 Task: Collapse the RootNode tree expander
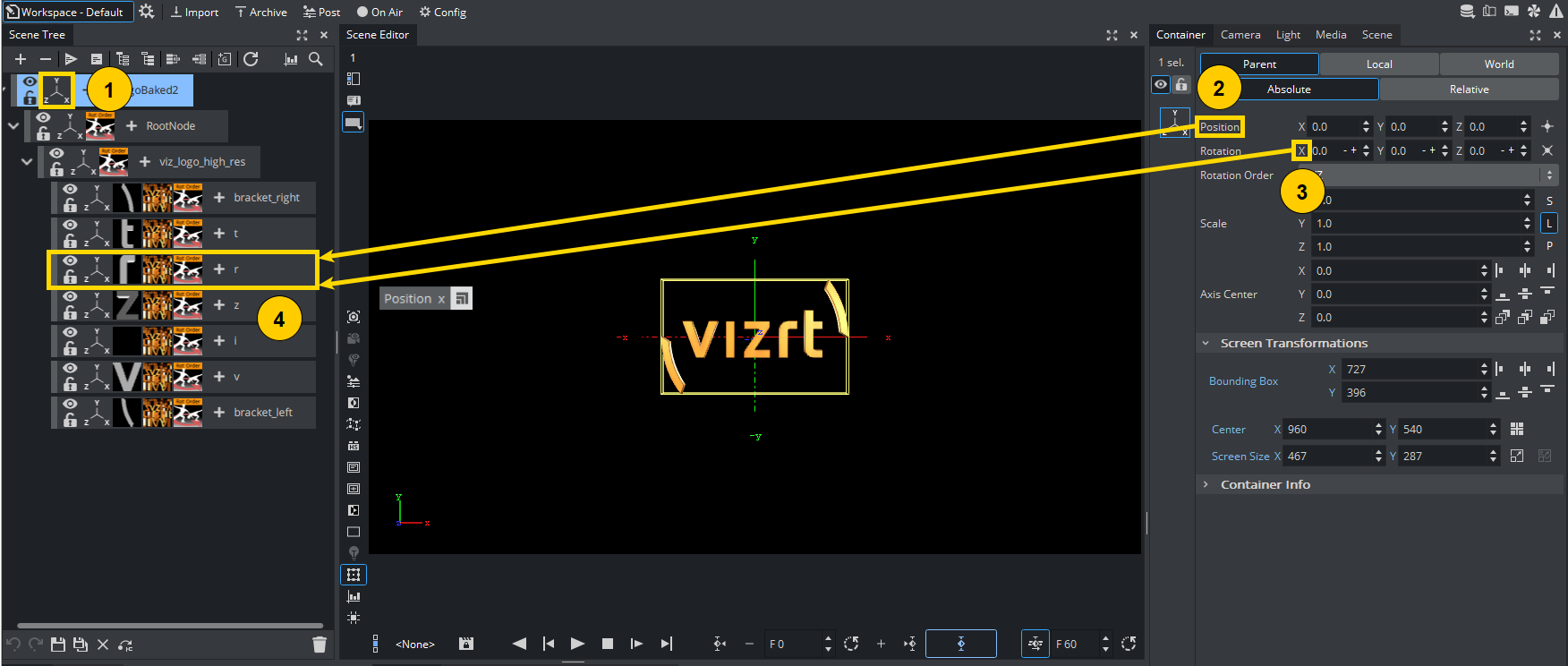coord(13,125)
